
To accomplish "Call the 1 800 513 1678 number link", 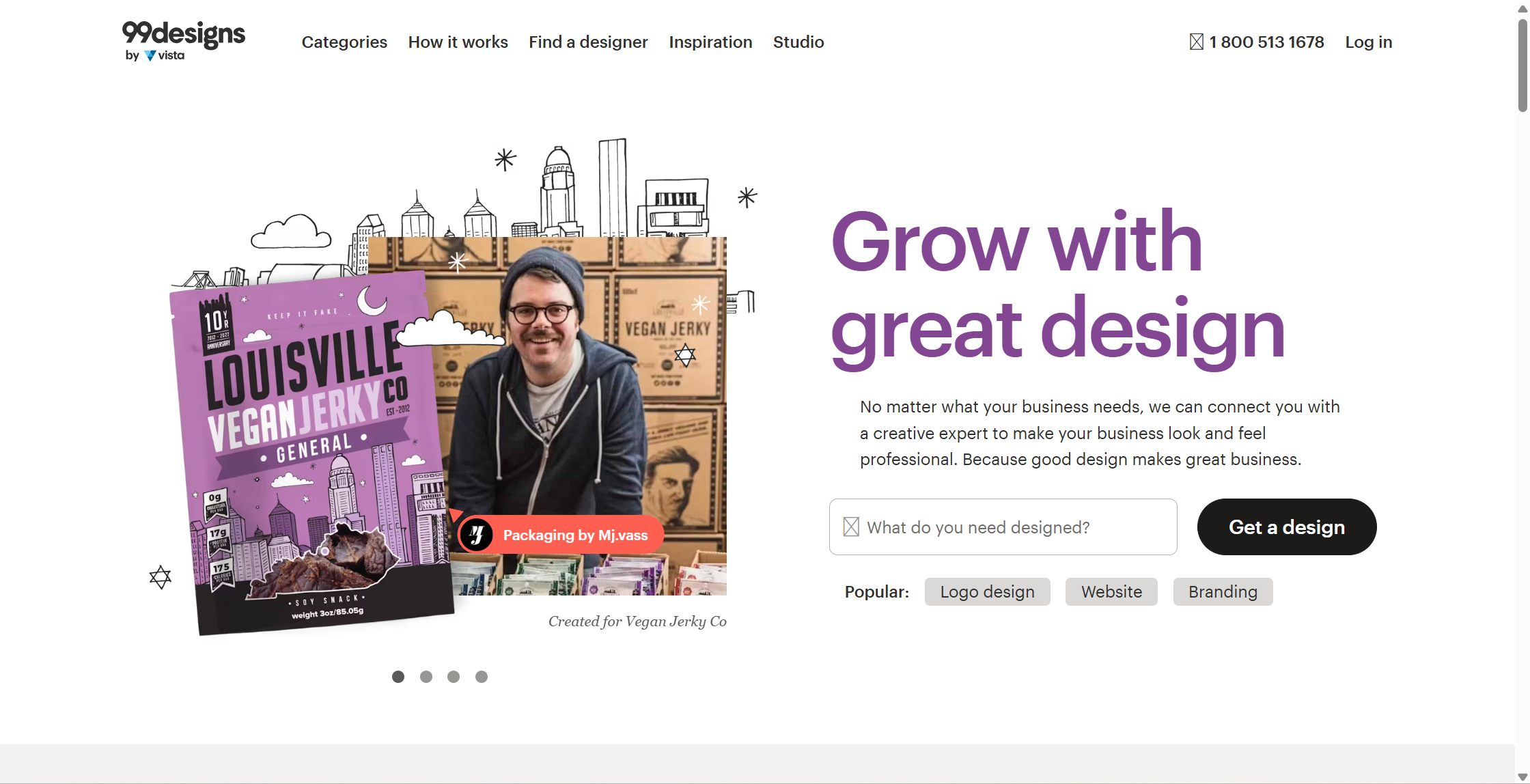I will [1266, 42].
